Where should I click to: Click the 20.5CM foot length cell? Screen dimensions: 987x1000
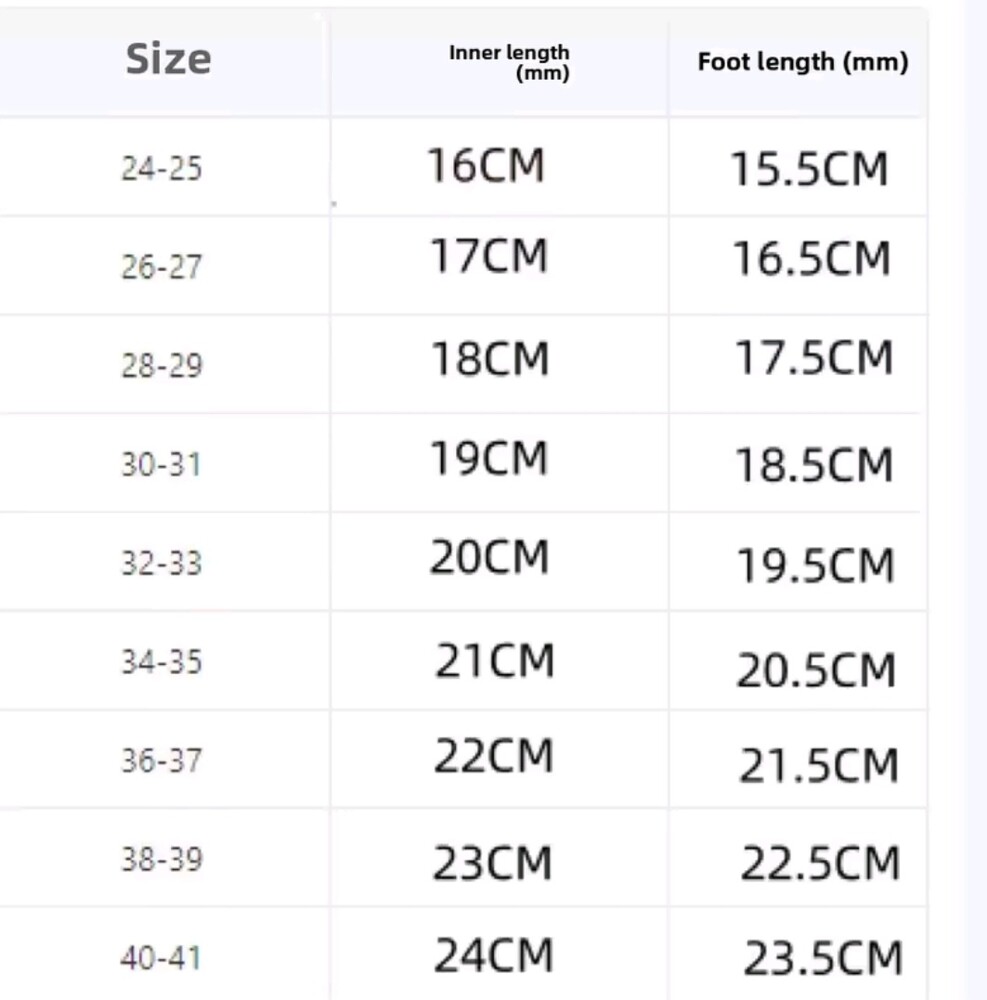coord(816,670)
